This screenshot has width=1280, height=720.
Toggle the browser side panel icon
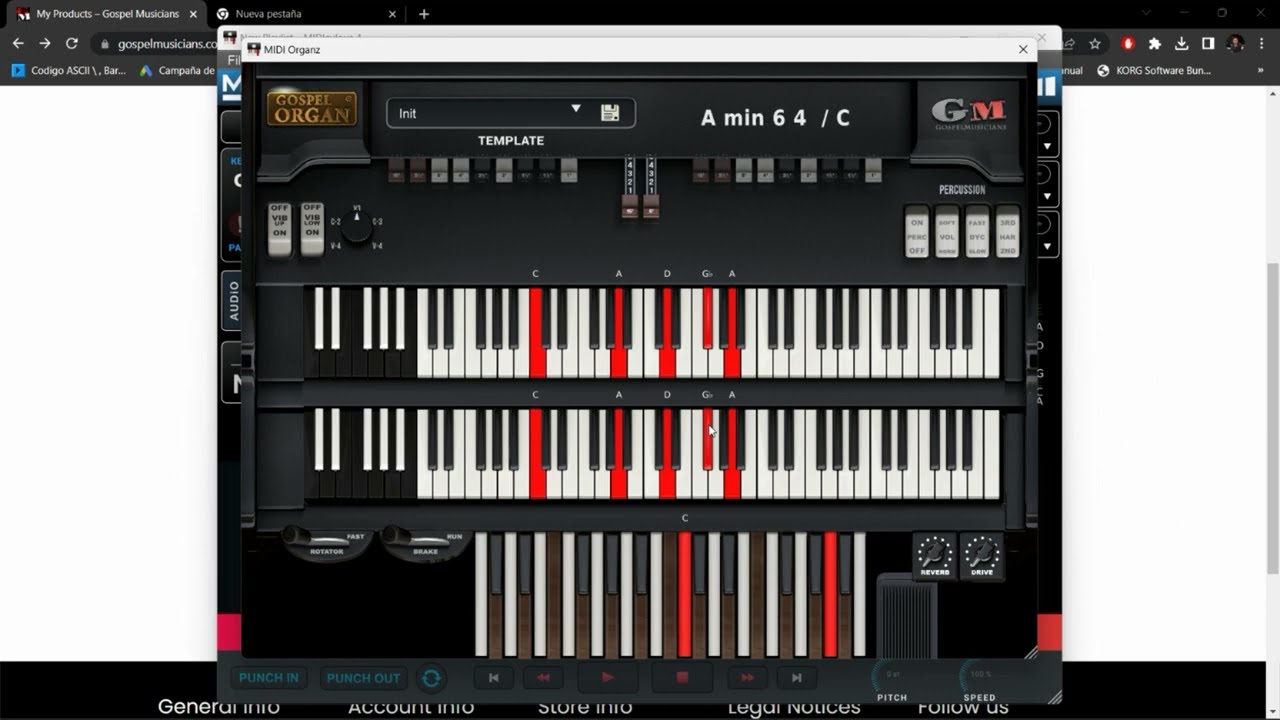[1208, 44]
